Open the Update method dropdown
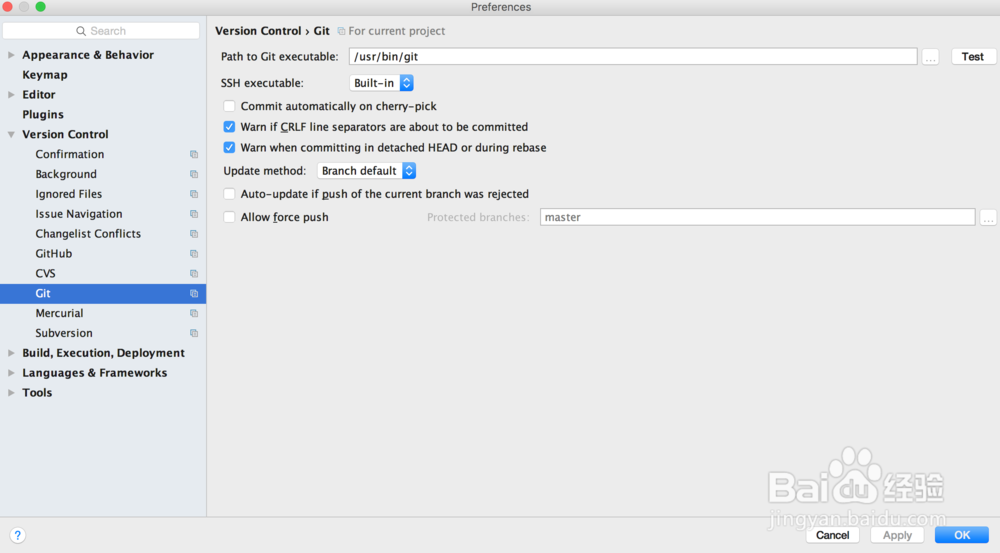The image size is (1000, 553). (x=366, y=171)
